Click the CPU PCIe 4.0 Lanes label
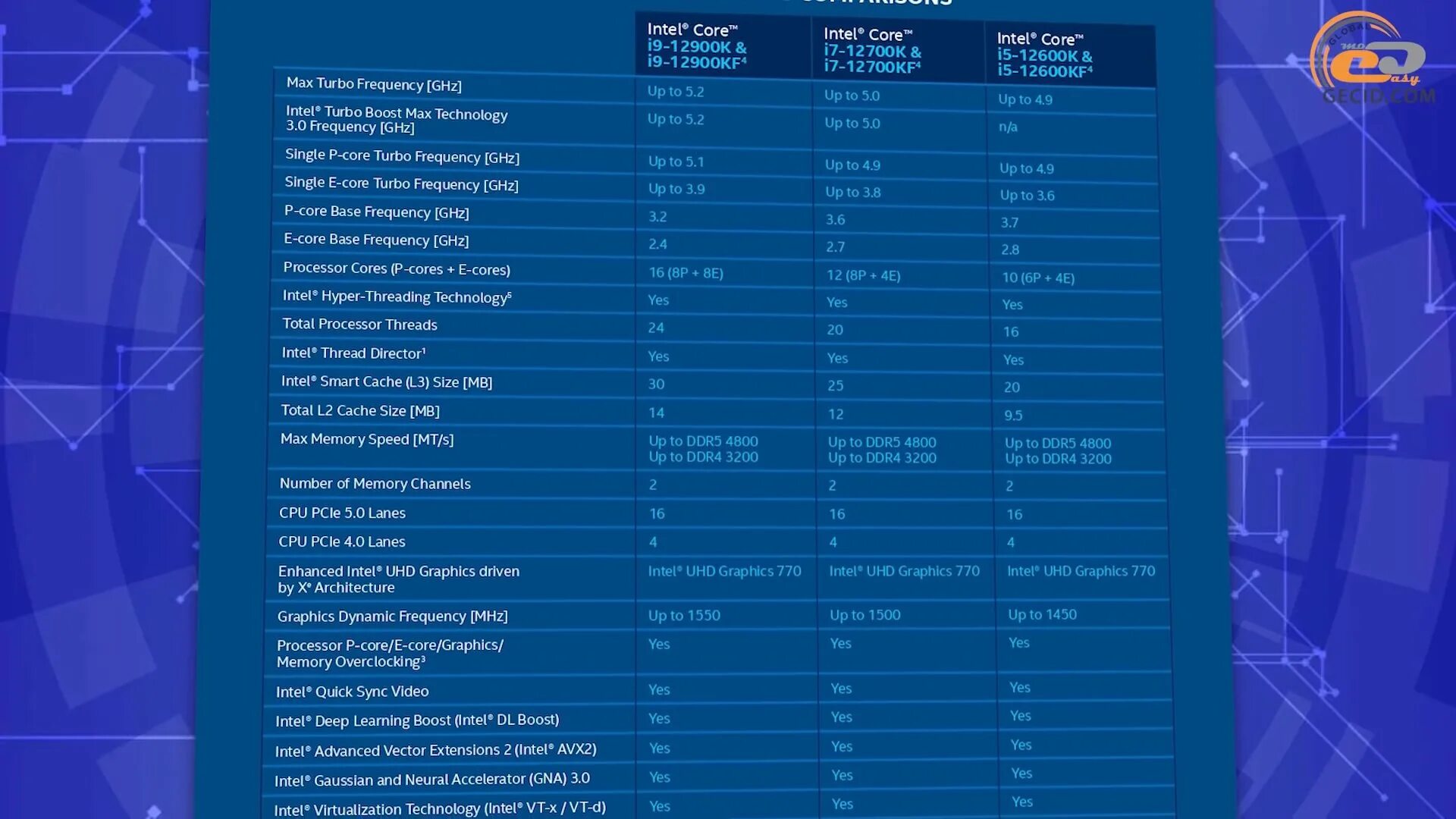Image resolution: width=1456 pixels, height=819 pixels. 341,541
